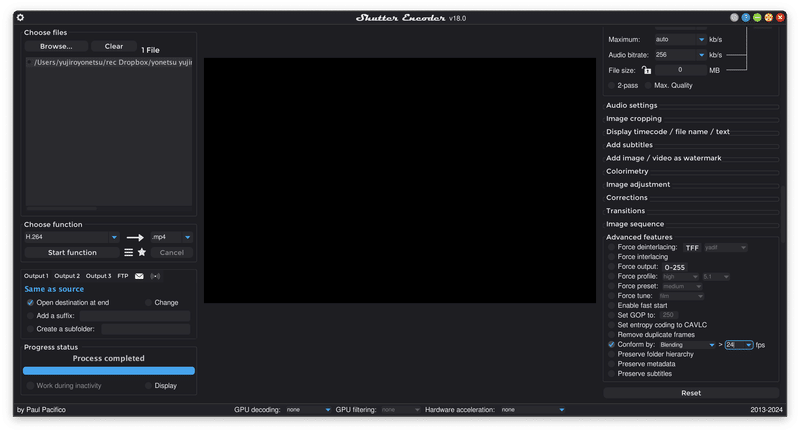Expand the Colorimetry section
The image size is (800, 432).
pos(627,171)
